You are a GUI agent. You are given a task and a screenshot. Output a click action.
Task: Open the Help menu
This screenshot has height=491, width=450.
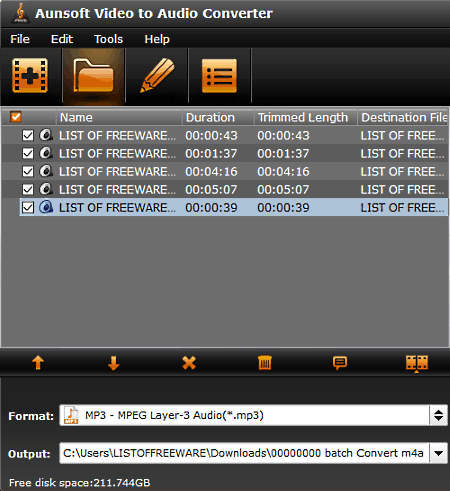pos(157,39)
